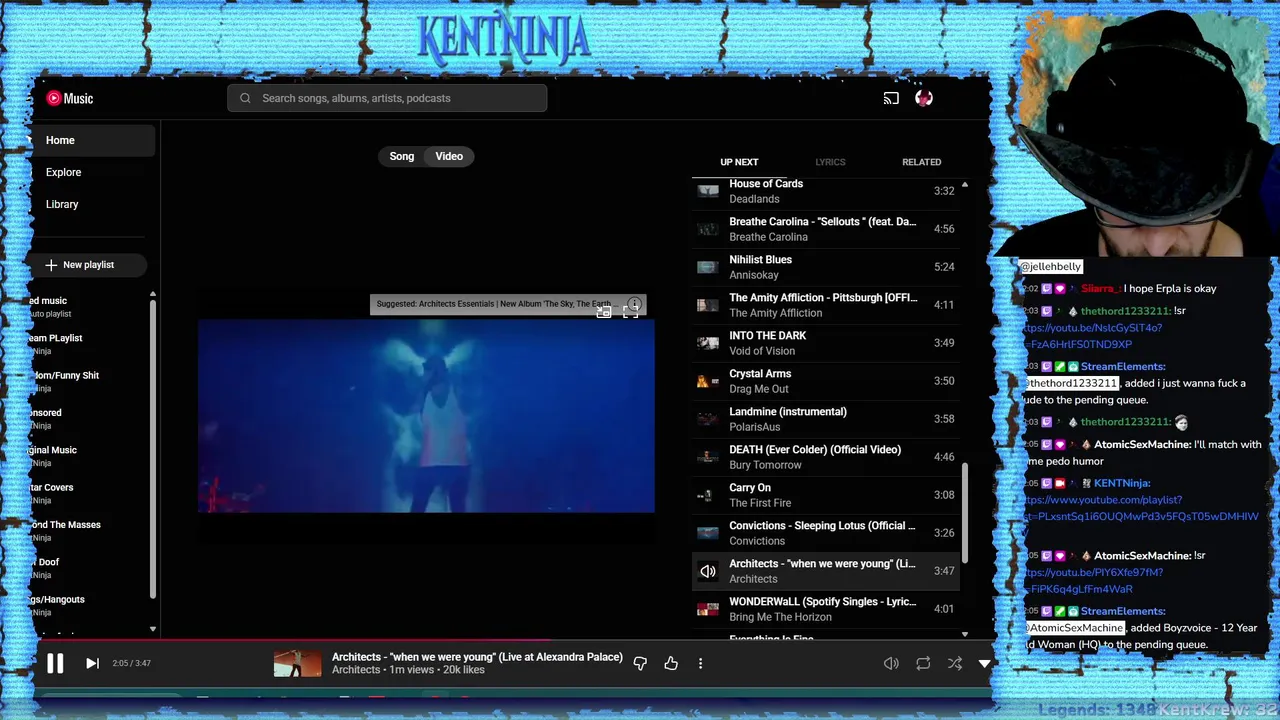
Task: Create a New playlist
Action: point(88,265)
